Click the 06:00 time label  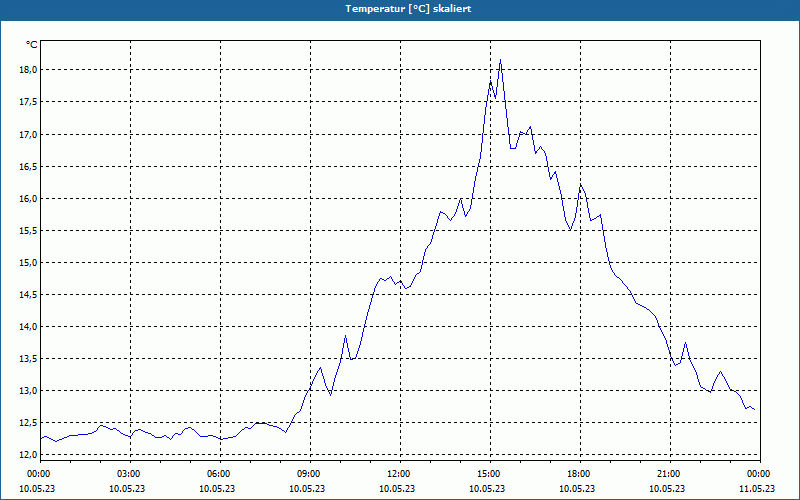coord(220,474)
